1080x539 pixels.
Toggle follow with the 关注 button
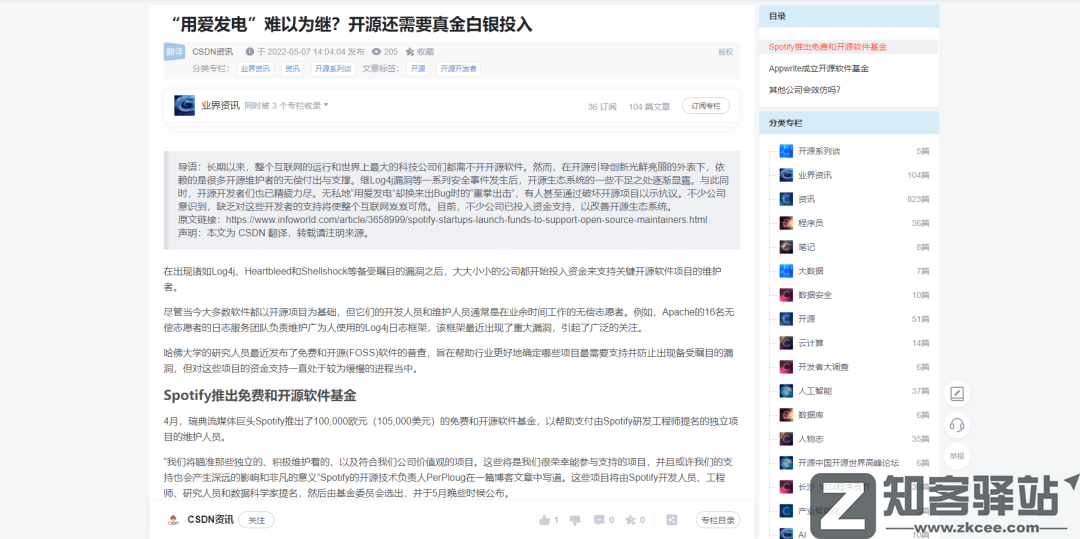[257, 520]
